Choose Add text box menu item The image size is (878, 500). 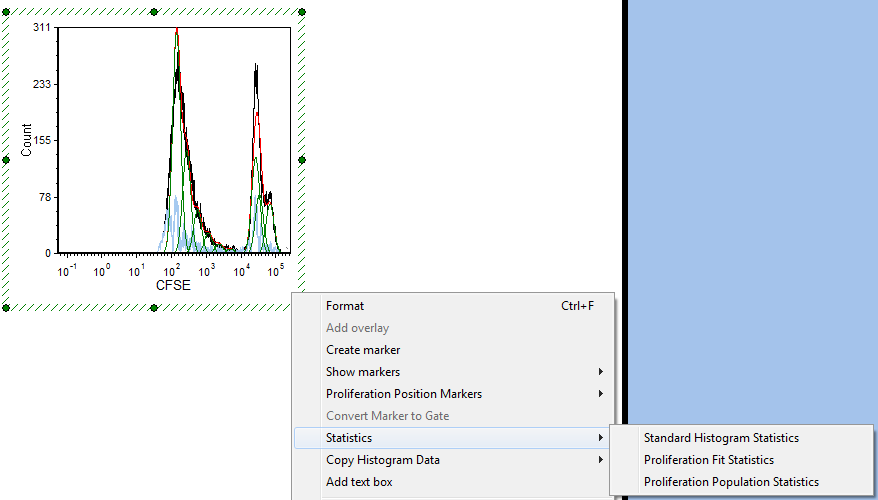tap(454, 482)
